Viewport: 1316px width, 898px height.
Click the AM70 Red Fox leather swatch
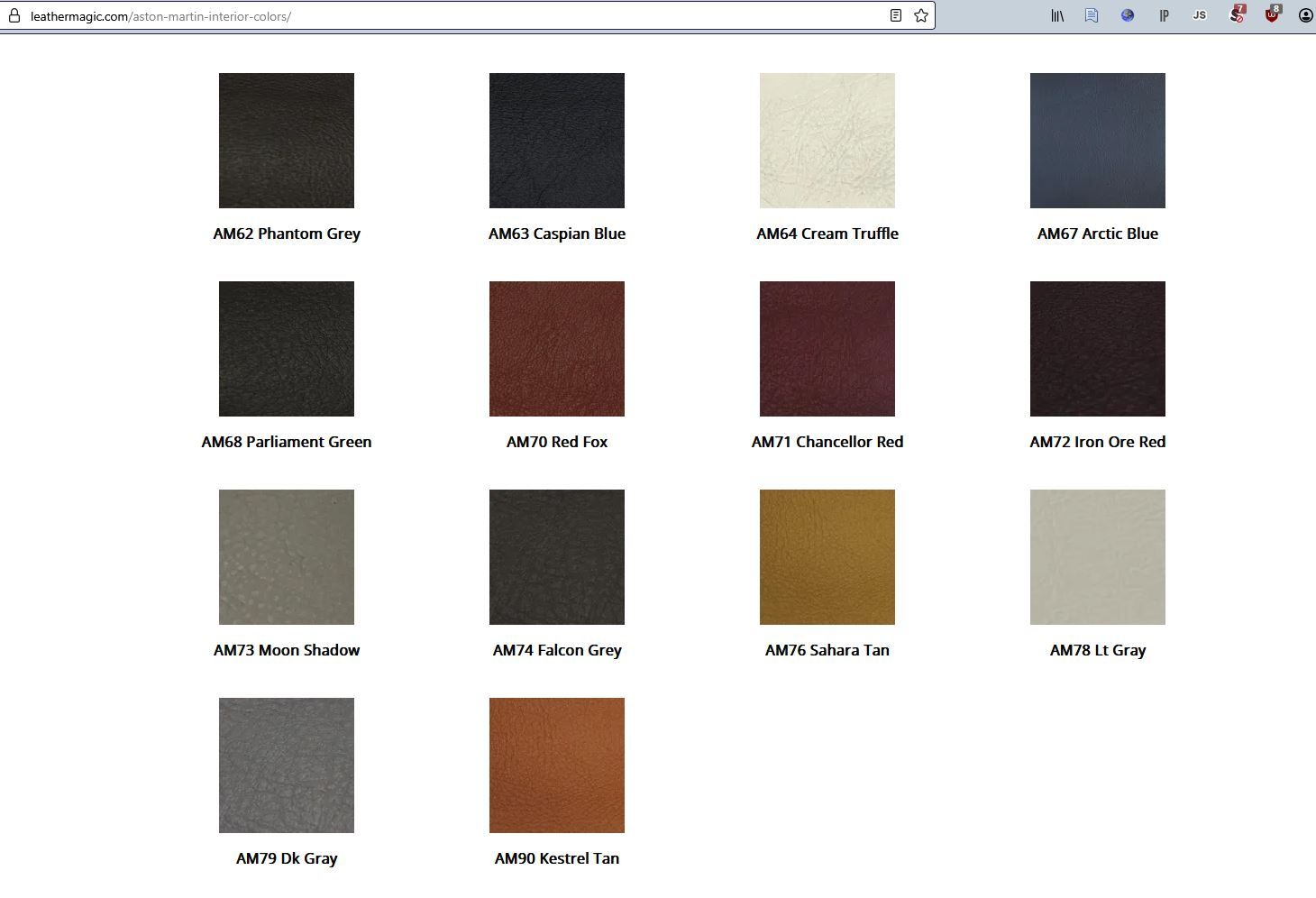coord(557,349)
